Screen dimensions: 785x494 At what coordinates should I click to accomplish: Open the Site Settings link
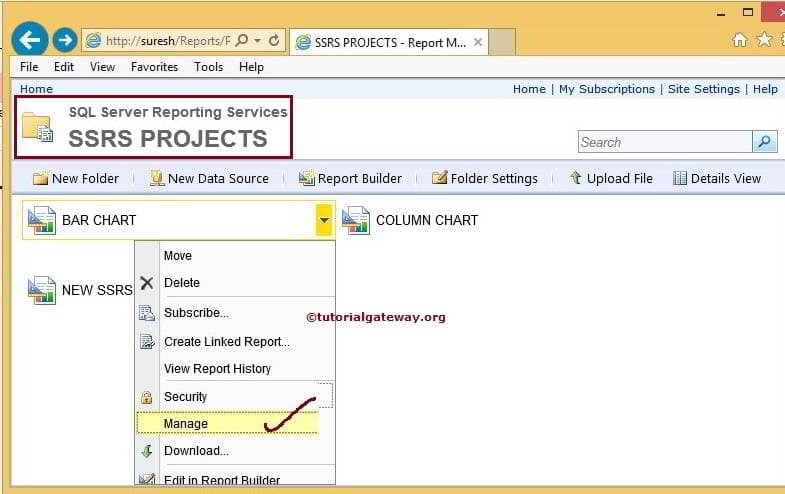[703, 89]
